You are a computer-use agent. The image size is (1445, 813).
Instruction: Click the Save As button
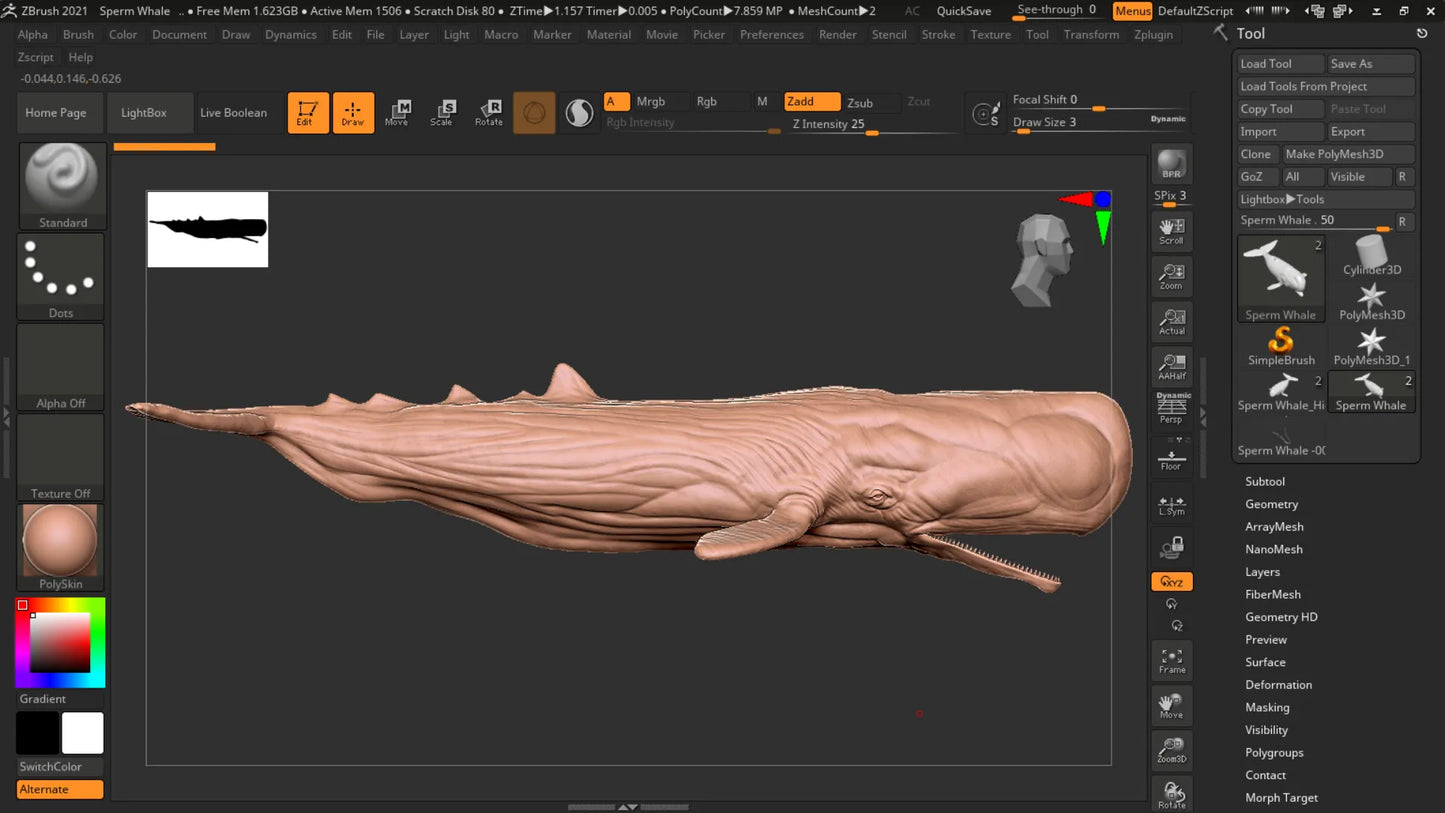tap(1371, 64)
